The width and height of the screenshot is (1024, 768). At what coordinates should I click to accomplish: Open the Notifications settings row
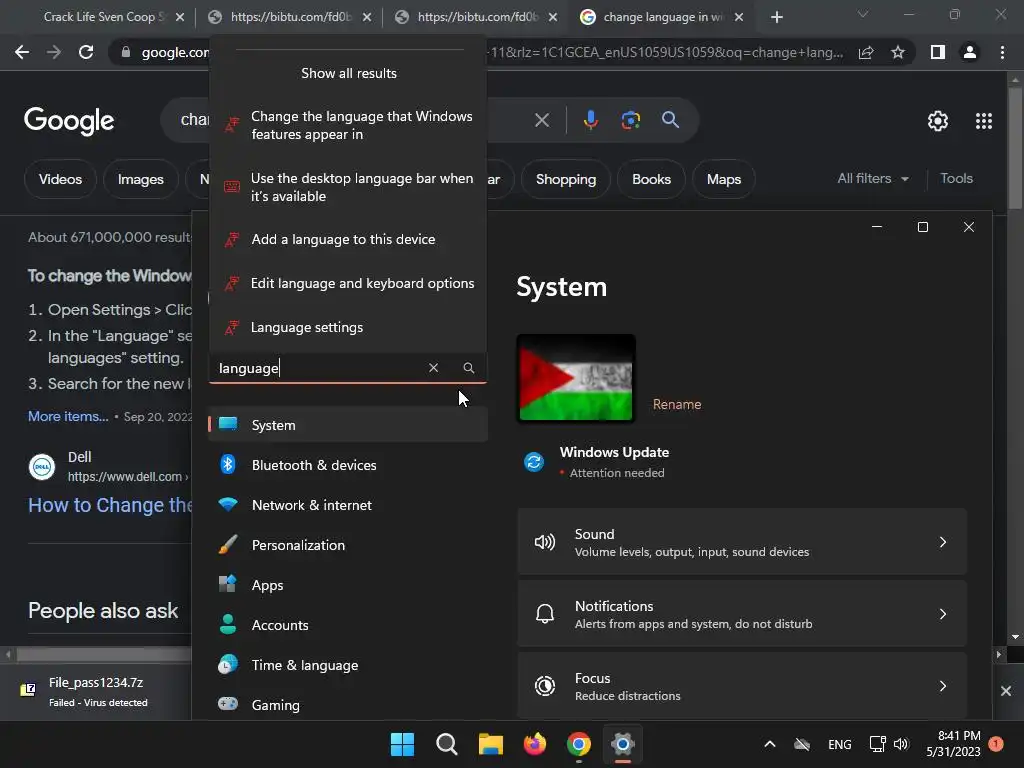coord(742,614)
